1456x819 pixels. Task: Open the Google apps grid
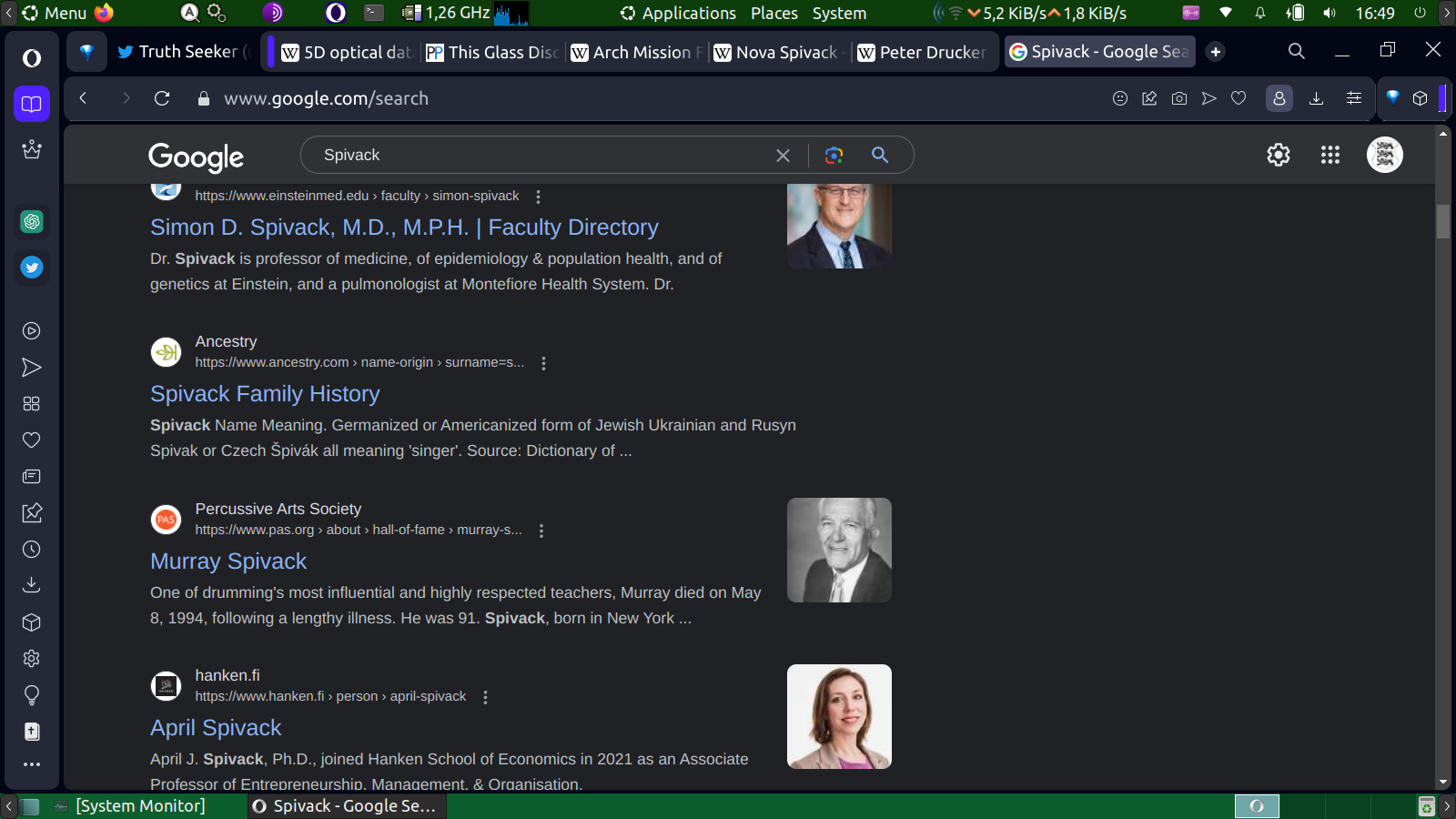pos(1330,156)
